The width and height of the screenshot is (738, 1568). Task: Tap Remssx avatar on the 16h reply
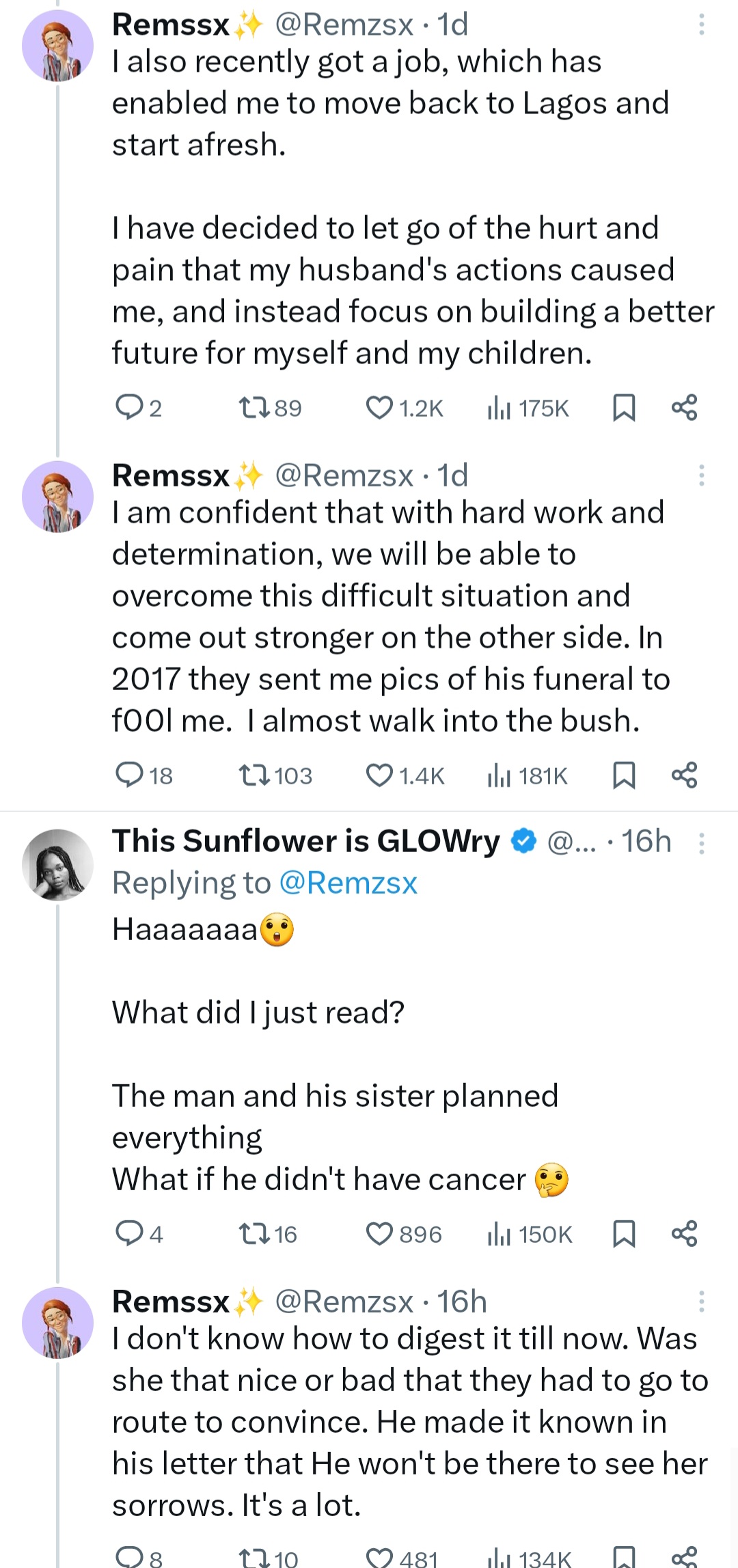click(57, 1323)
